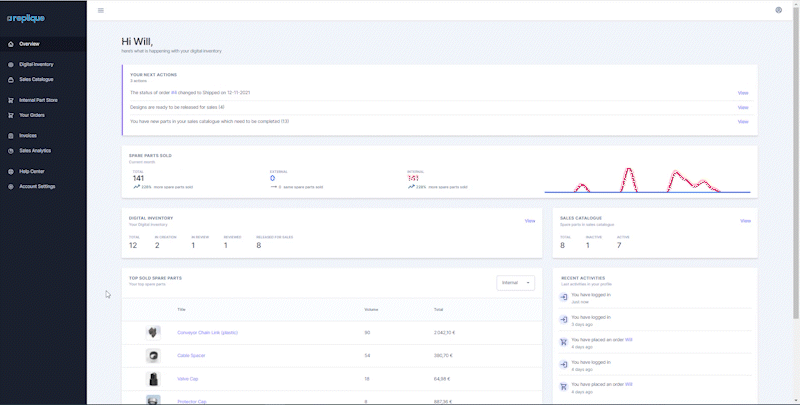Image resolution: width=800 pixels, height=405 pixels.
Task: Click the In Creation count 2
Action: [x=157, y=245]
